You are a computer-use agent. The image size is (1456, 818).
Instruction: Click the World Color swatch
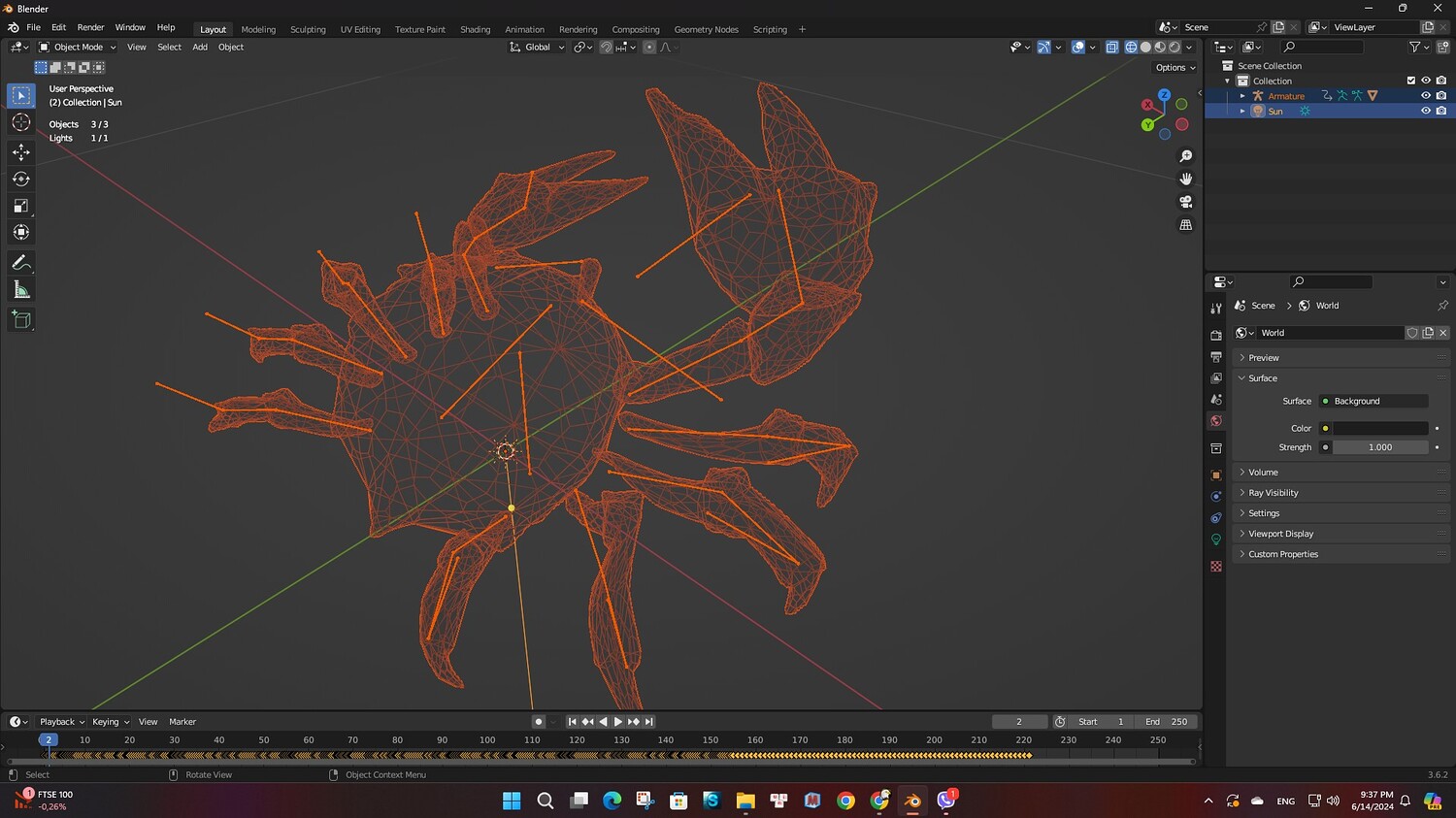(x=1380, y=428)
